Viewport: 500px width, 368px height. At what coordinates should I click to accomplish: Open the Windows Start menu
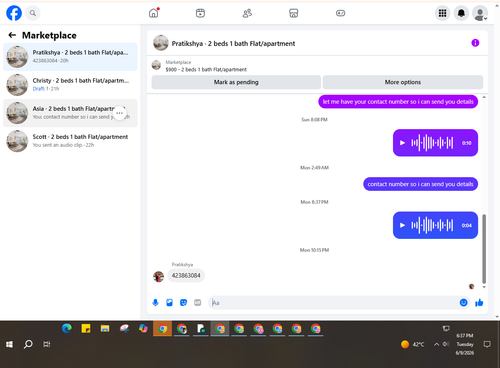click(9, 344)
